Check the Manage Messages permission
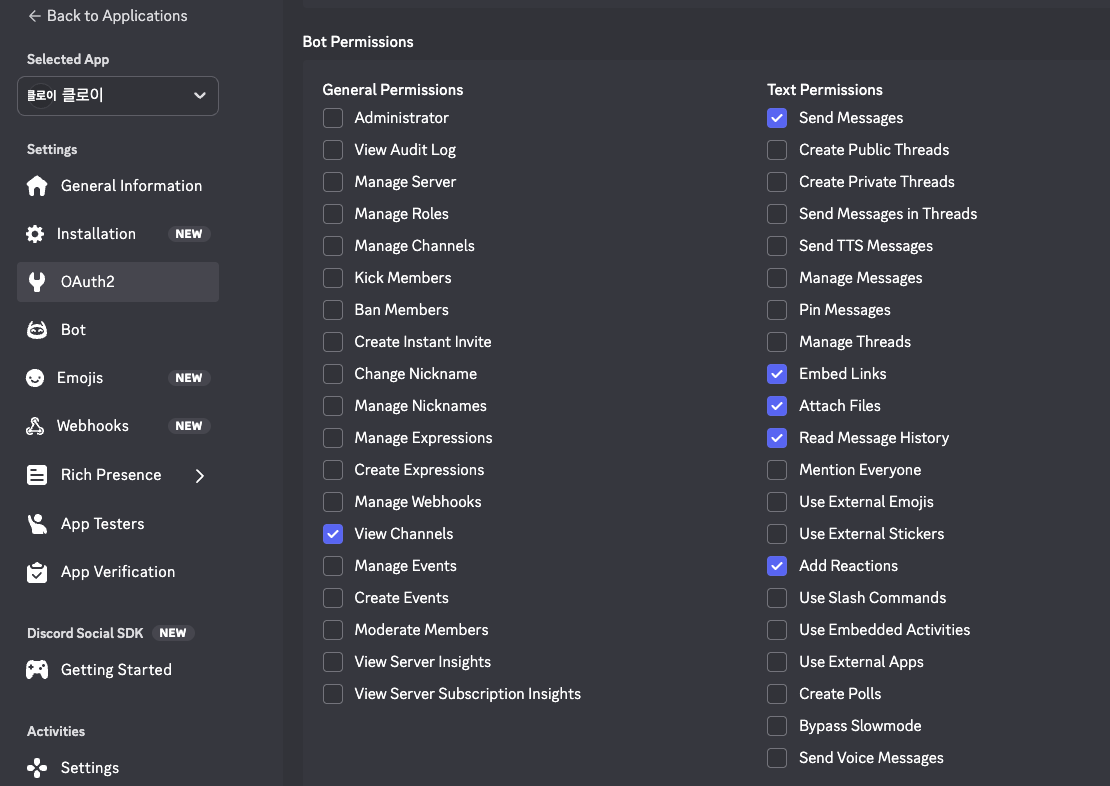 pos(777,278)
